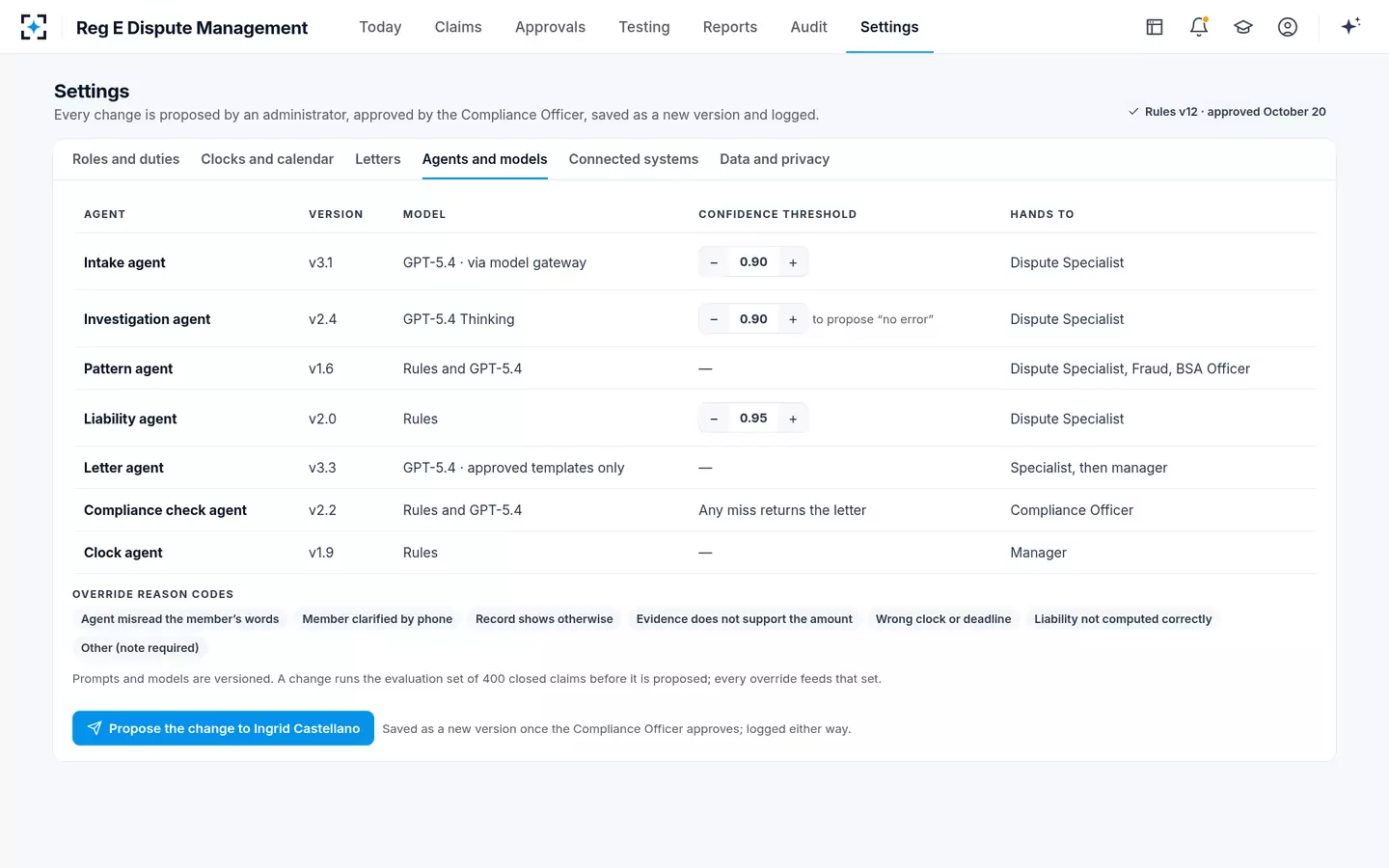Image resolution: width=1389 pixels, height=868 pixels.
Task: Click the Investigation agent threshold value field
Action: (753, 319)
